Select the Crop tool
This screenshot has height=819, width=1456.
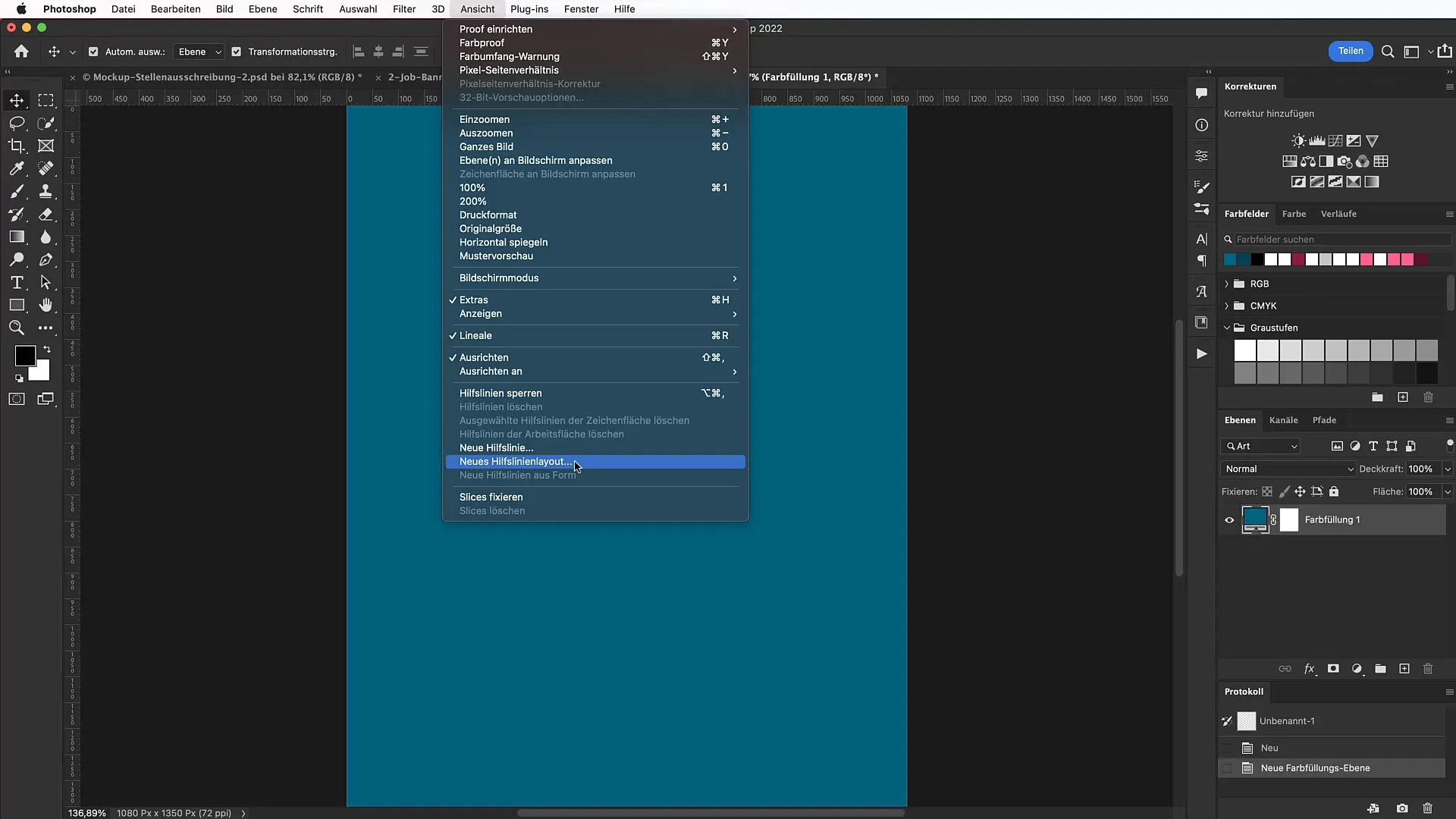tap(17, 146)
